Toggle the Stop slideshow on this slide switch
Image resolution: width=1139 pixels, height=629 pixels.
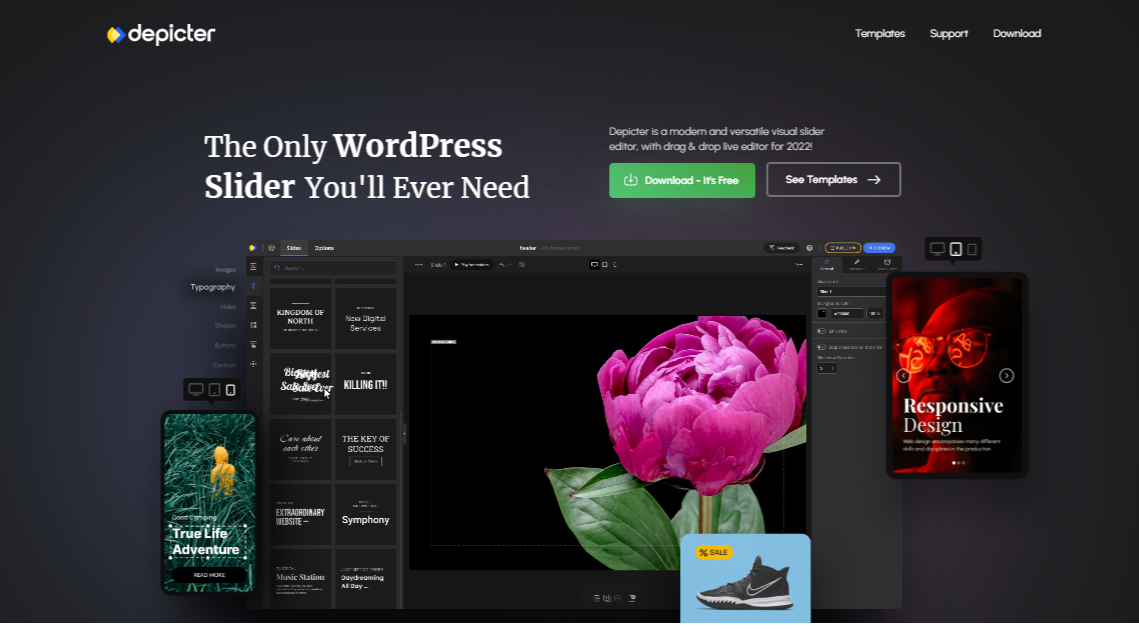pyautogui.click(x=822, y=347)
